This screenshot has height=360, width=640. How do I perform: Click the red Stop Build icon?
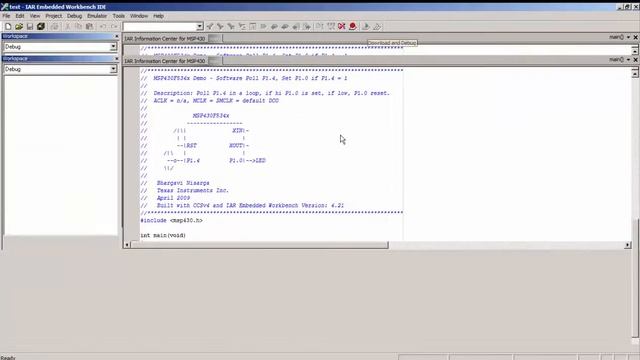click(x=342, y=27)
